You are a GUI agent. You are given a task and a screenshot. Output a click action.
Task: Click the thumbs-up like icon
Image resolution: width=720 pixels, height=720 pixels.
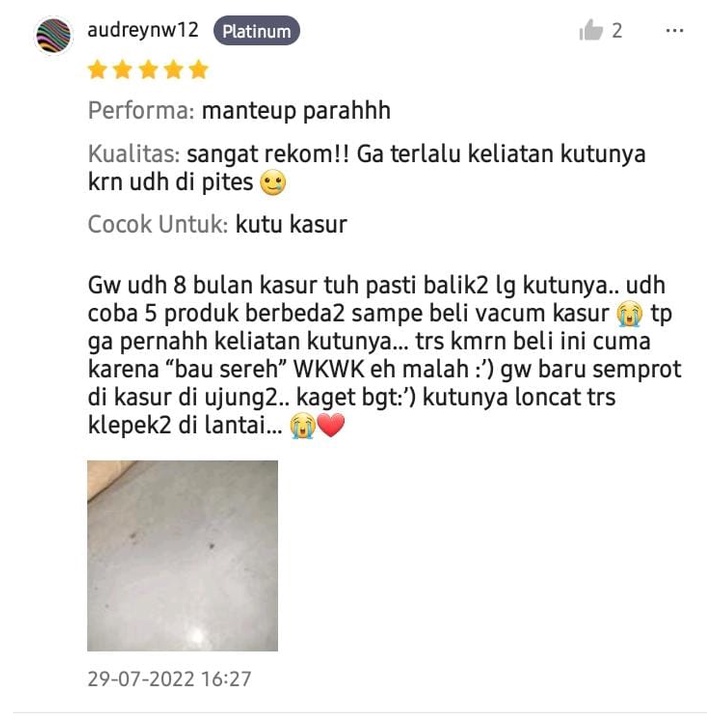coord(591,30)
